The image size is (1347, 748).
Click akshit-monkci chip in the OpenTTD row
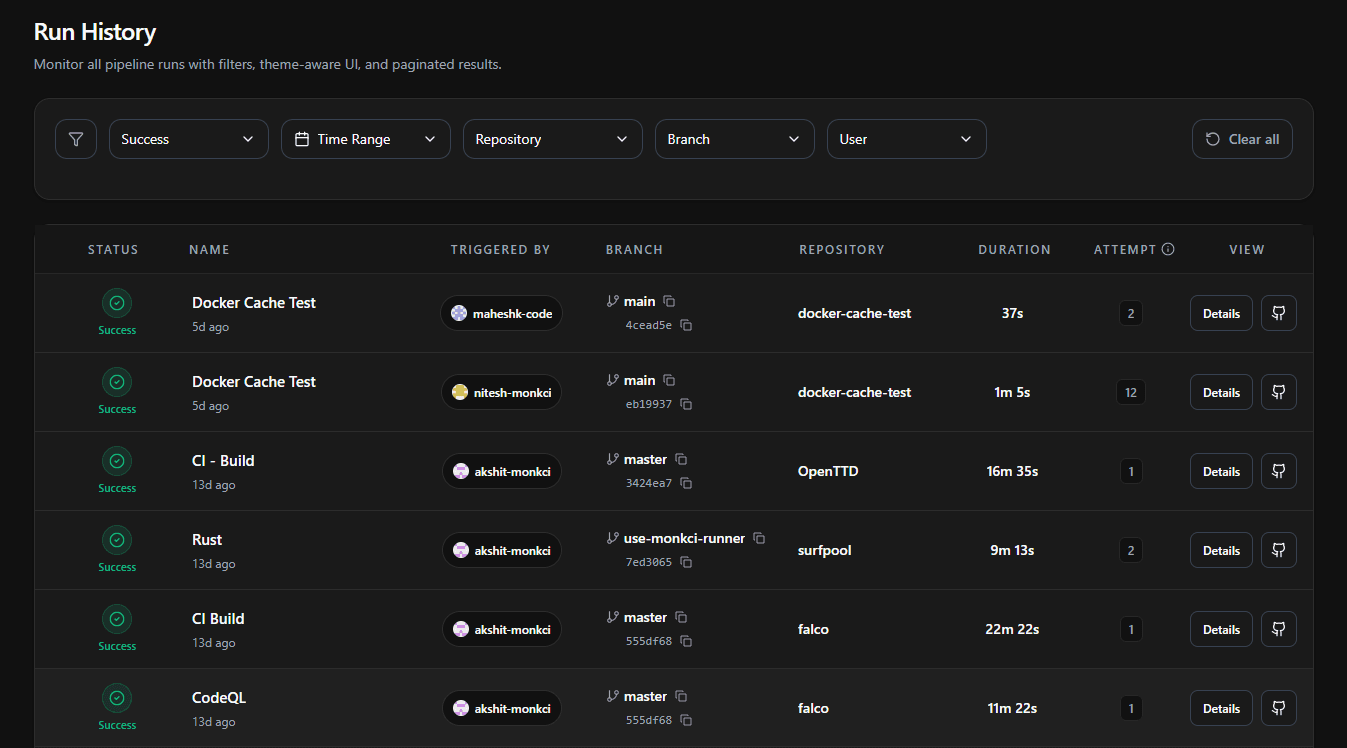pos(501,471)
